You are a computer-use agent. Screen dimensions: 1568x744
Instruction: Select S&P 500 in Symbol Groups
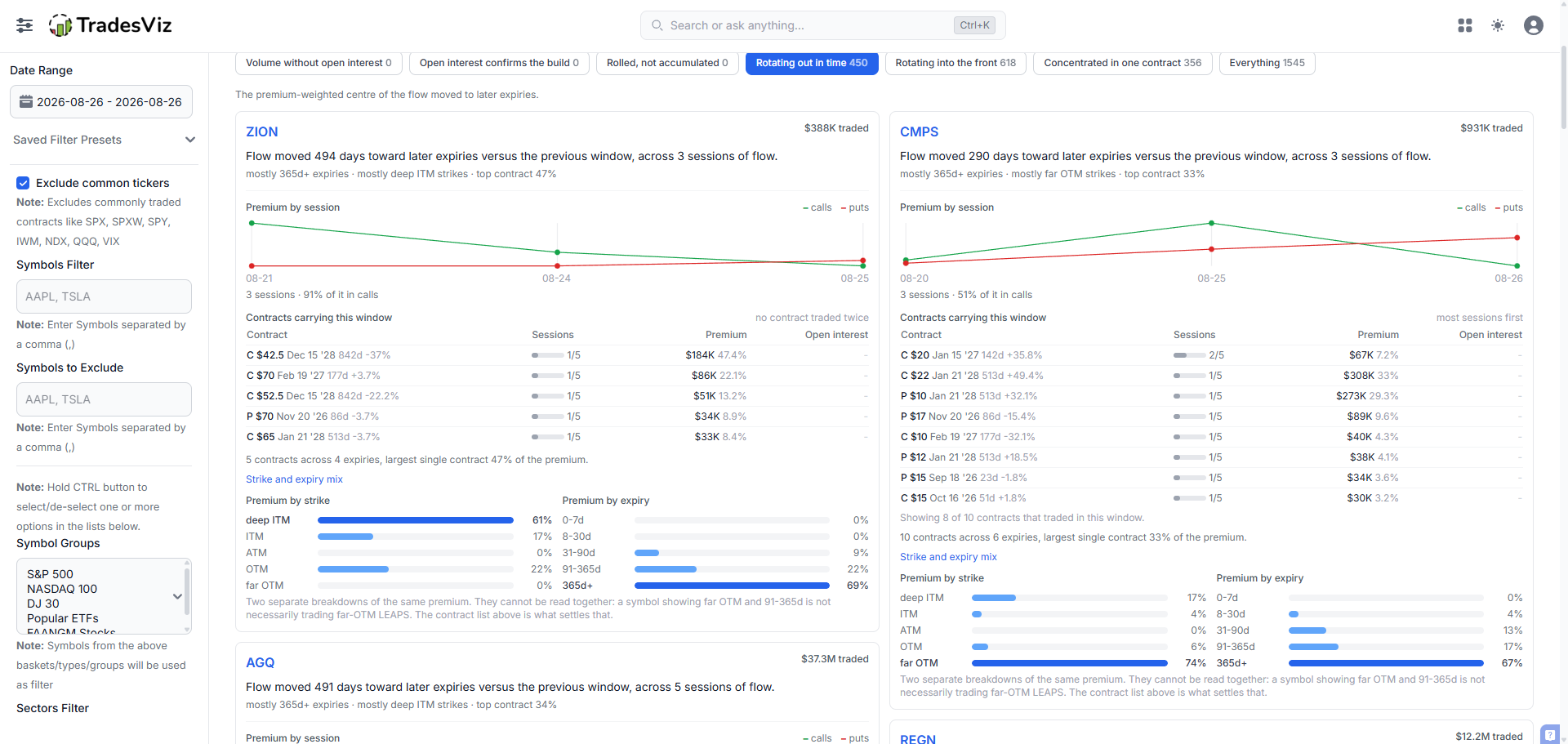(x=50, y=574)
